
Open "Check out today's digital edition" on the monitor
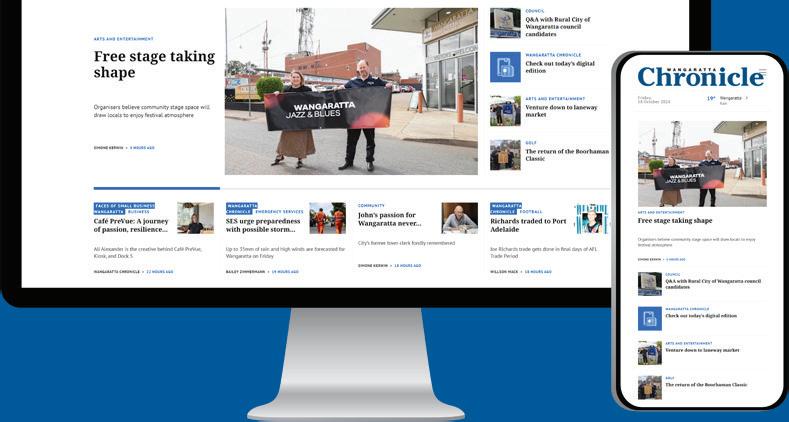560,67
